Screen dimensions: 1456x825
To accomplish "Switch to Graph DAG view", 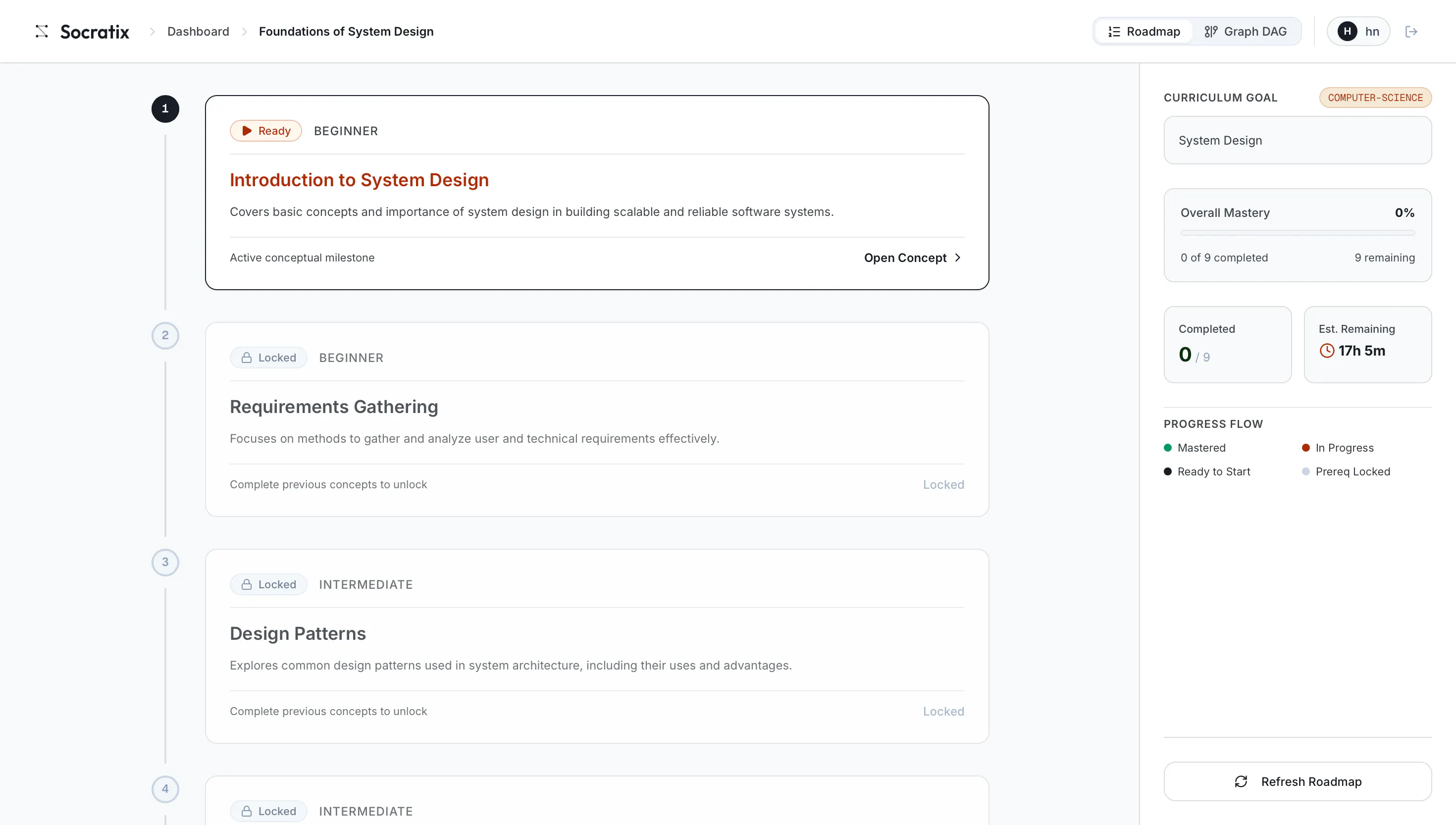I will click(1246, 31).
